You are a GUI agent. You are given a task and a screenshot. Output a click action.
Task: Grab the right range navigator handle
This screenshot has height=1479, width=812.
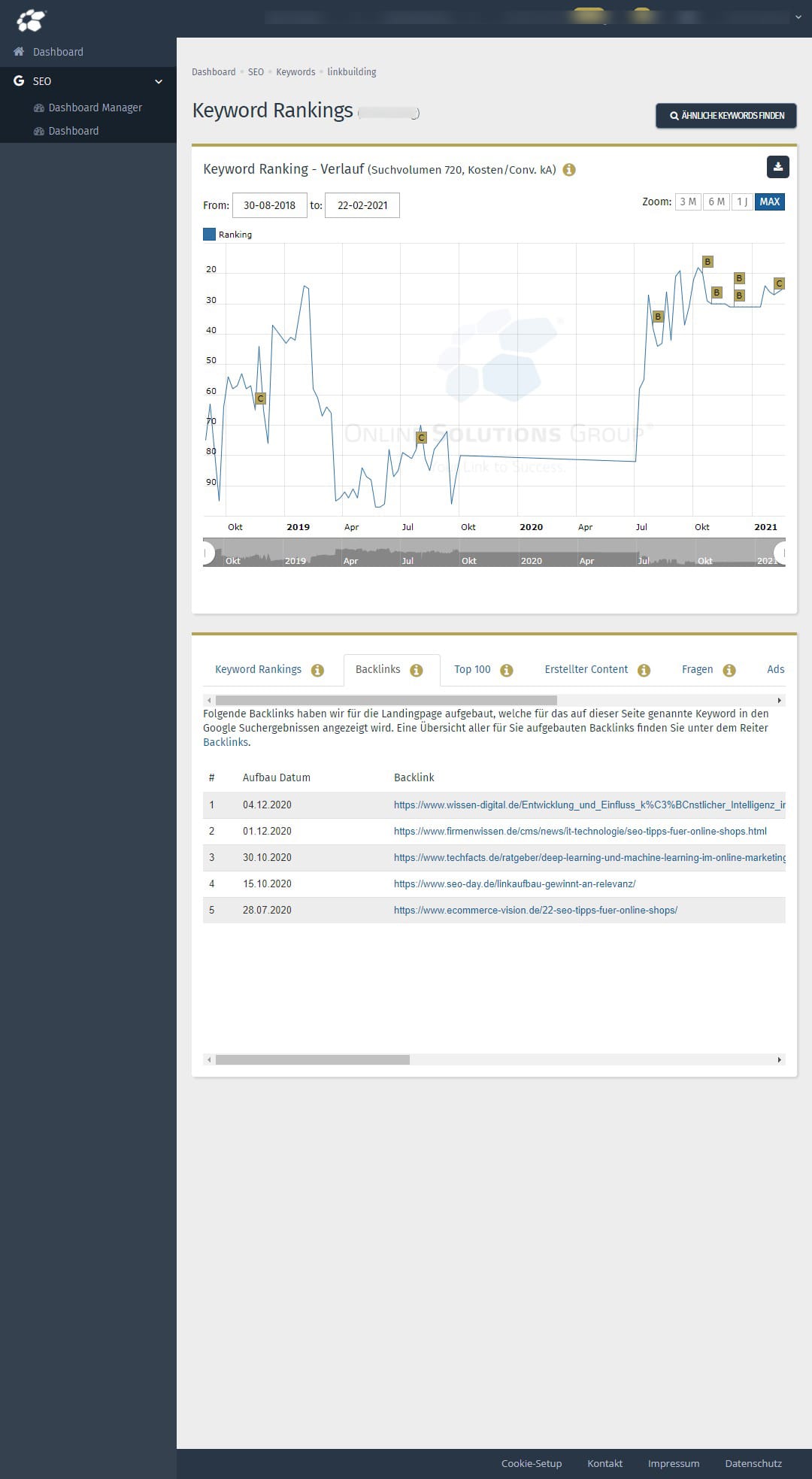[781, 553]
